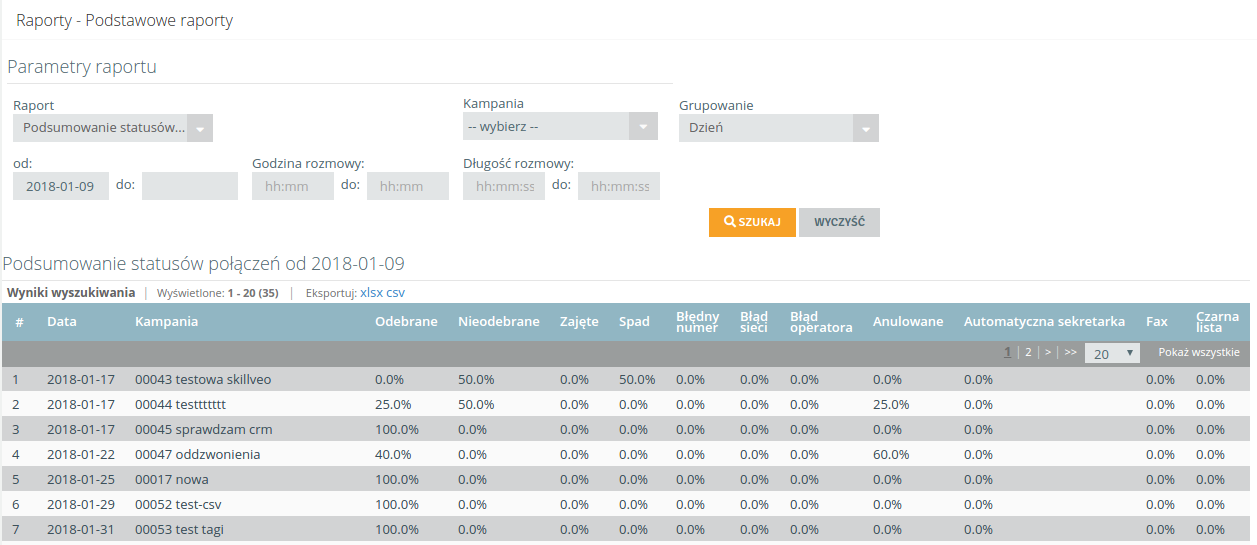
Task: Sort by Zajęte column header
Action: [x=579, y=322]
